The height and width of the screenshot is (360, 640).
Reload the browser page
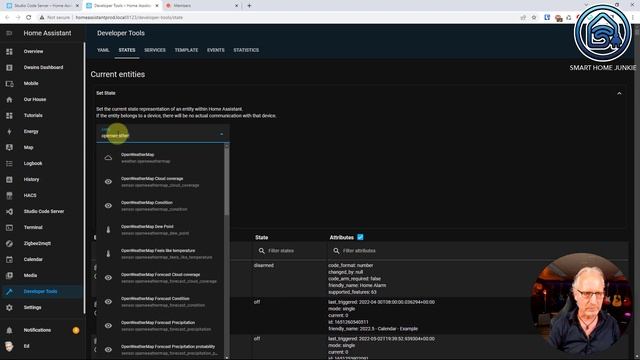[x=29, y=18]
